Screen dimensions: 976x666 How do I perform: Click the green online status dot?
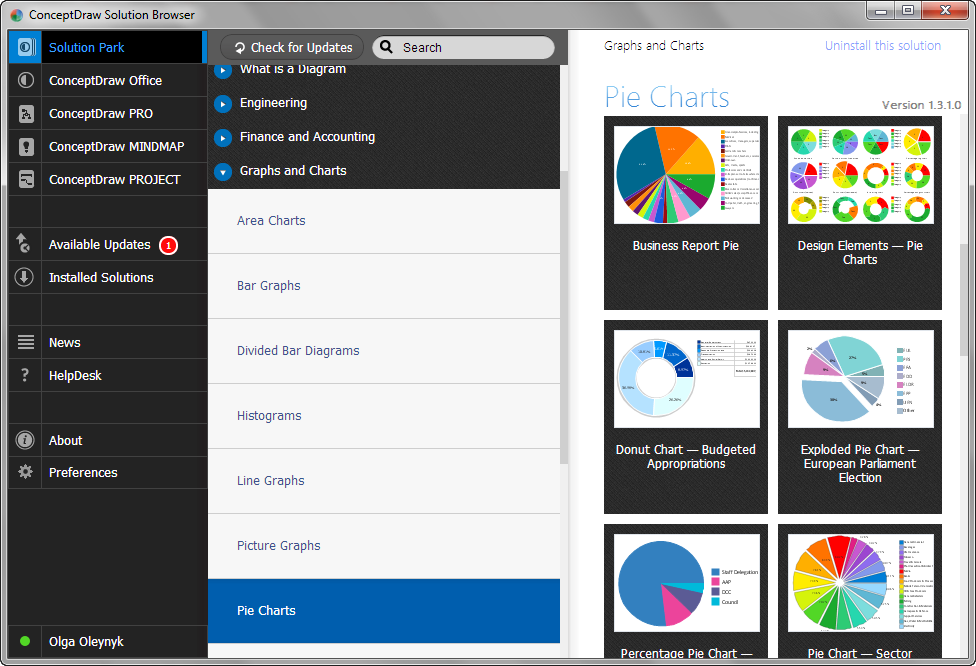(25, 641)
